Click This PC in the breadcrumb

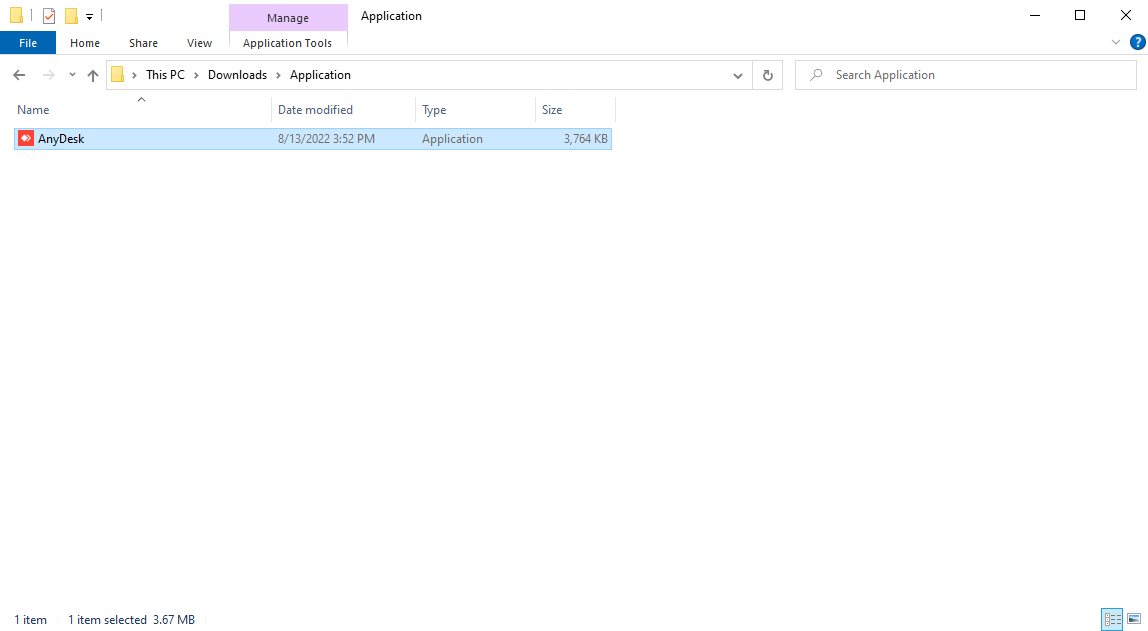coord(165,75)
